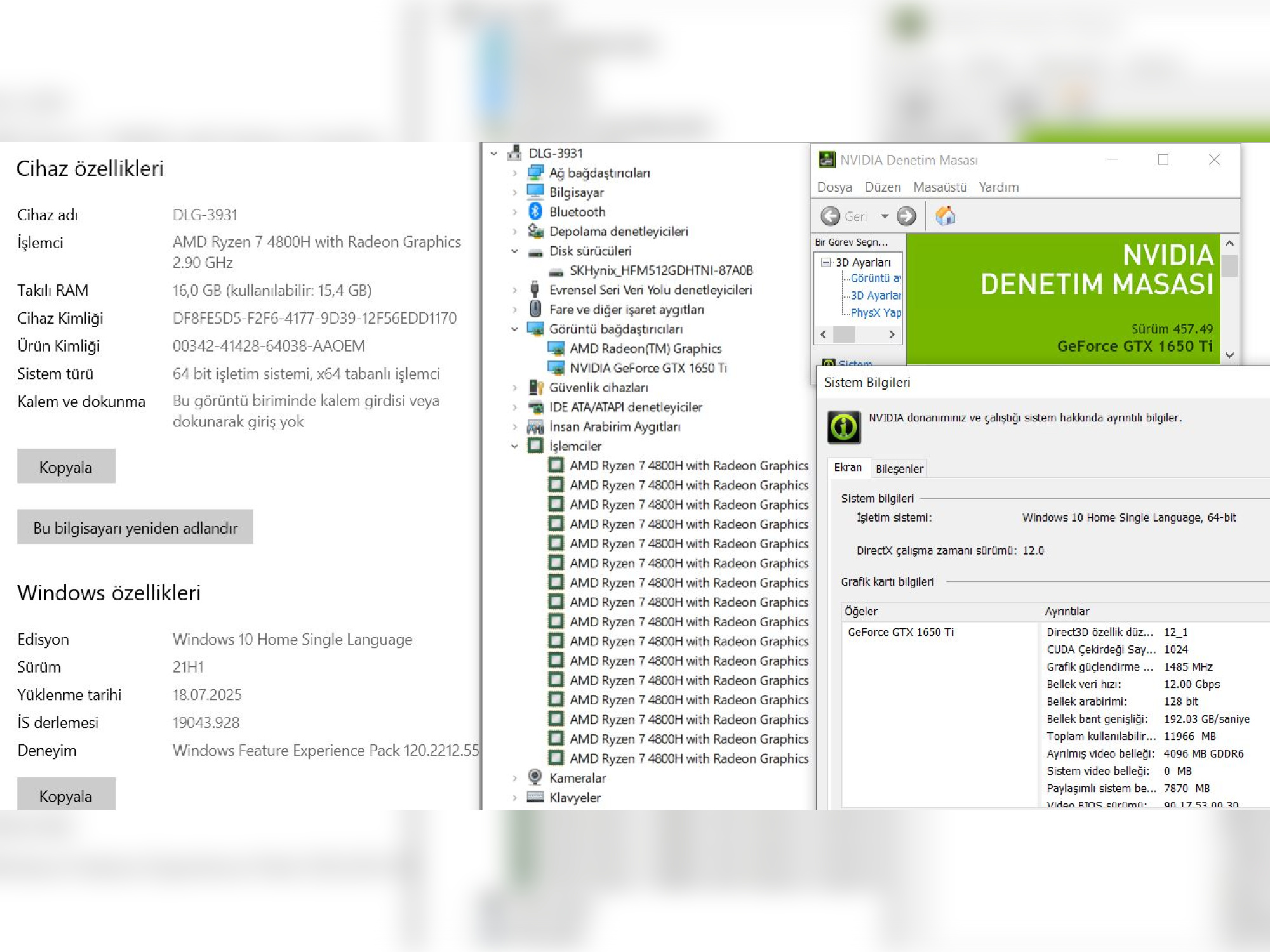Expand the Güvenlik cihazları node

tap(514, 388)
